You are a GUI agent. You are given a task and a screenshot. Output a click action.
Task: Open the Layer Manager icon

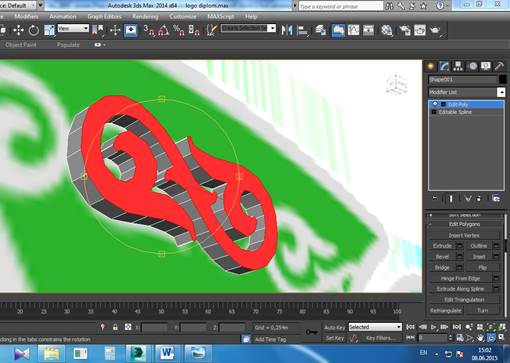[x=321, y=30]
